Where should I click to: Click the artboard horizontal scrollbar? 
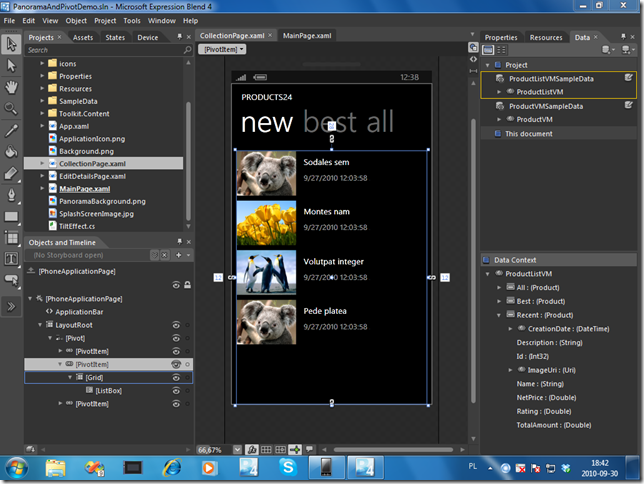[393, 449]
